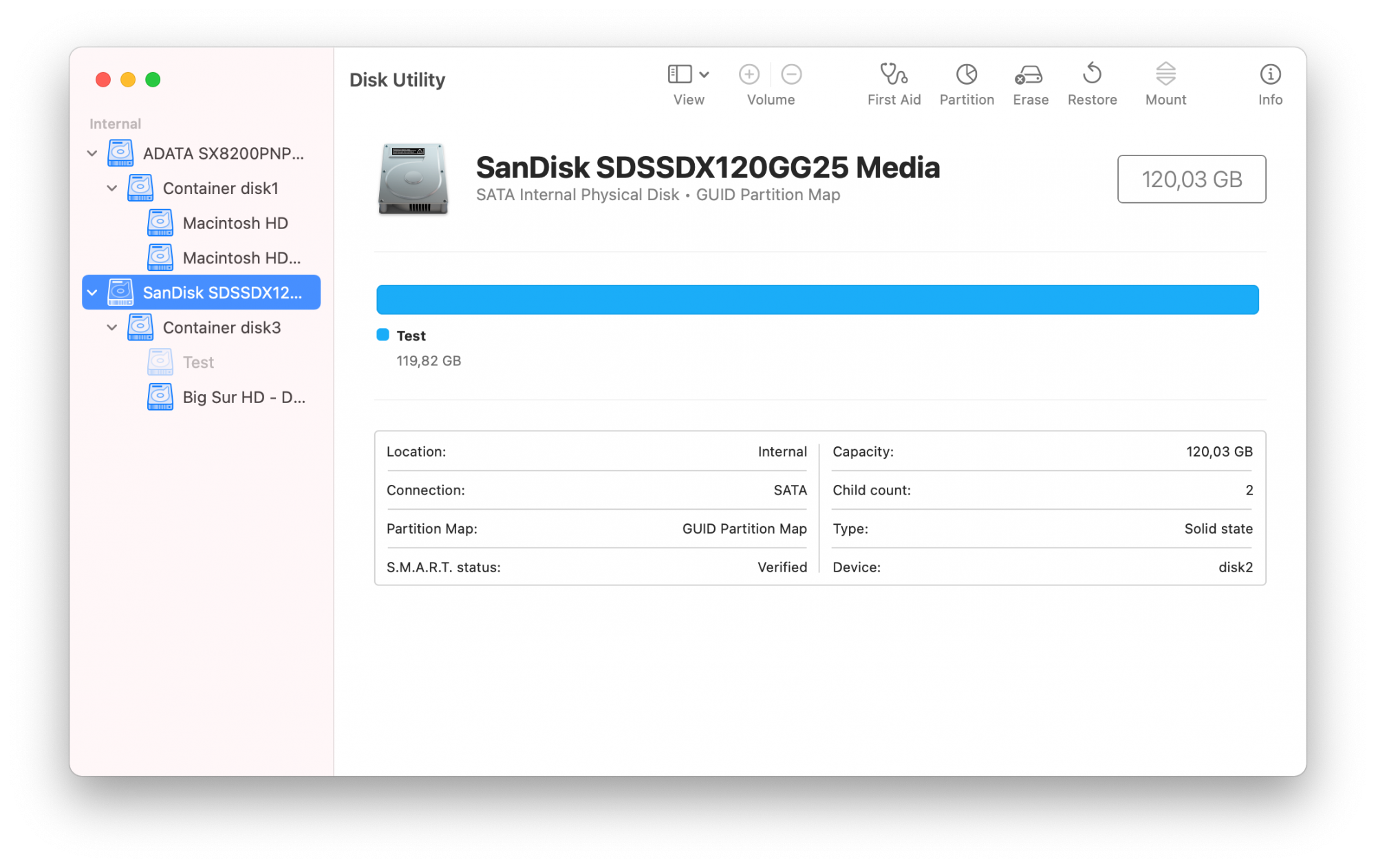
Task: Click the blue Test legend swatch
Action: [x=383, y=335]
